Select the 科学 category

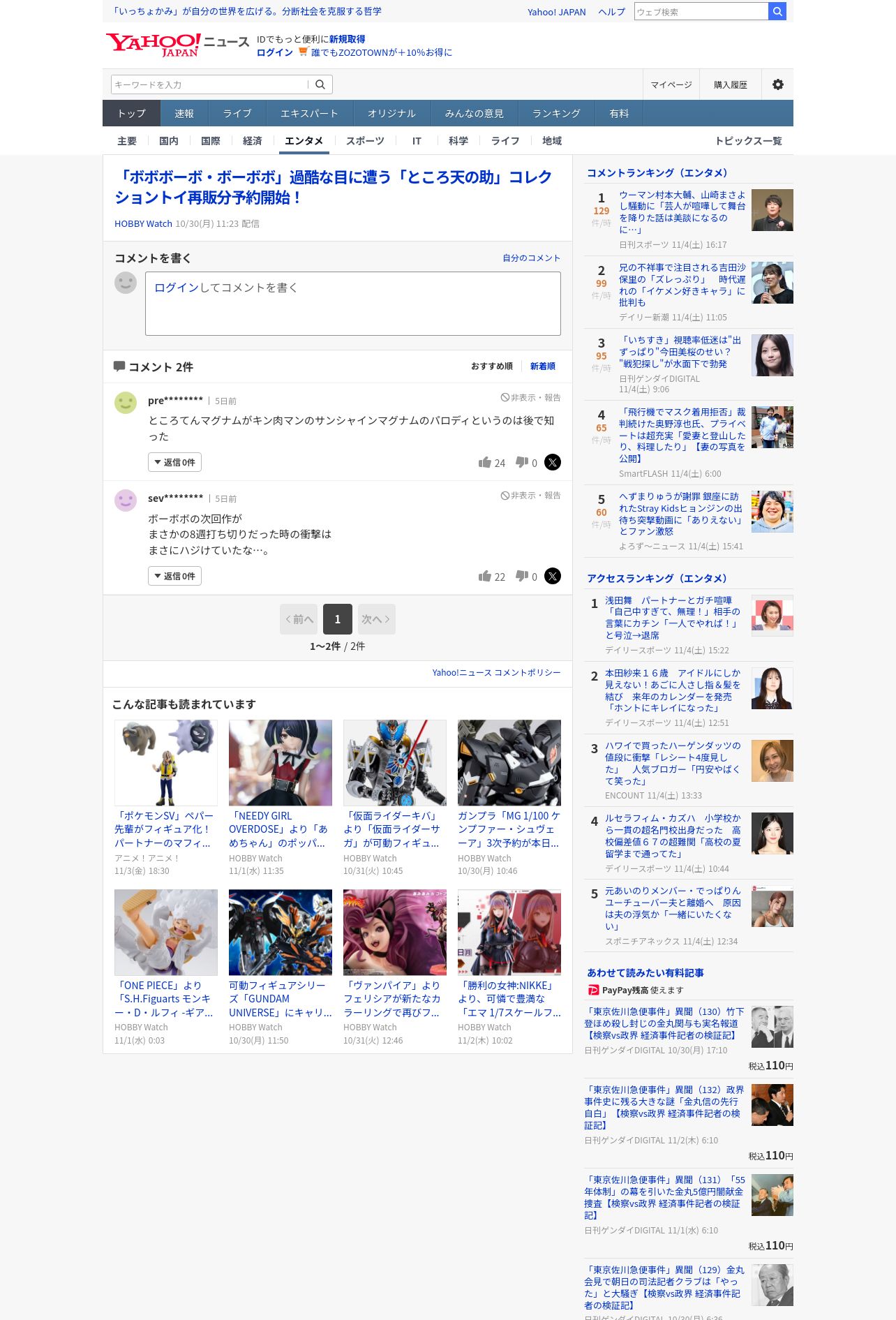458,141
